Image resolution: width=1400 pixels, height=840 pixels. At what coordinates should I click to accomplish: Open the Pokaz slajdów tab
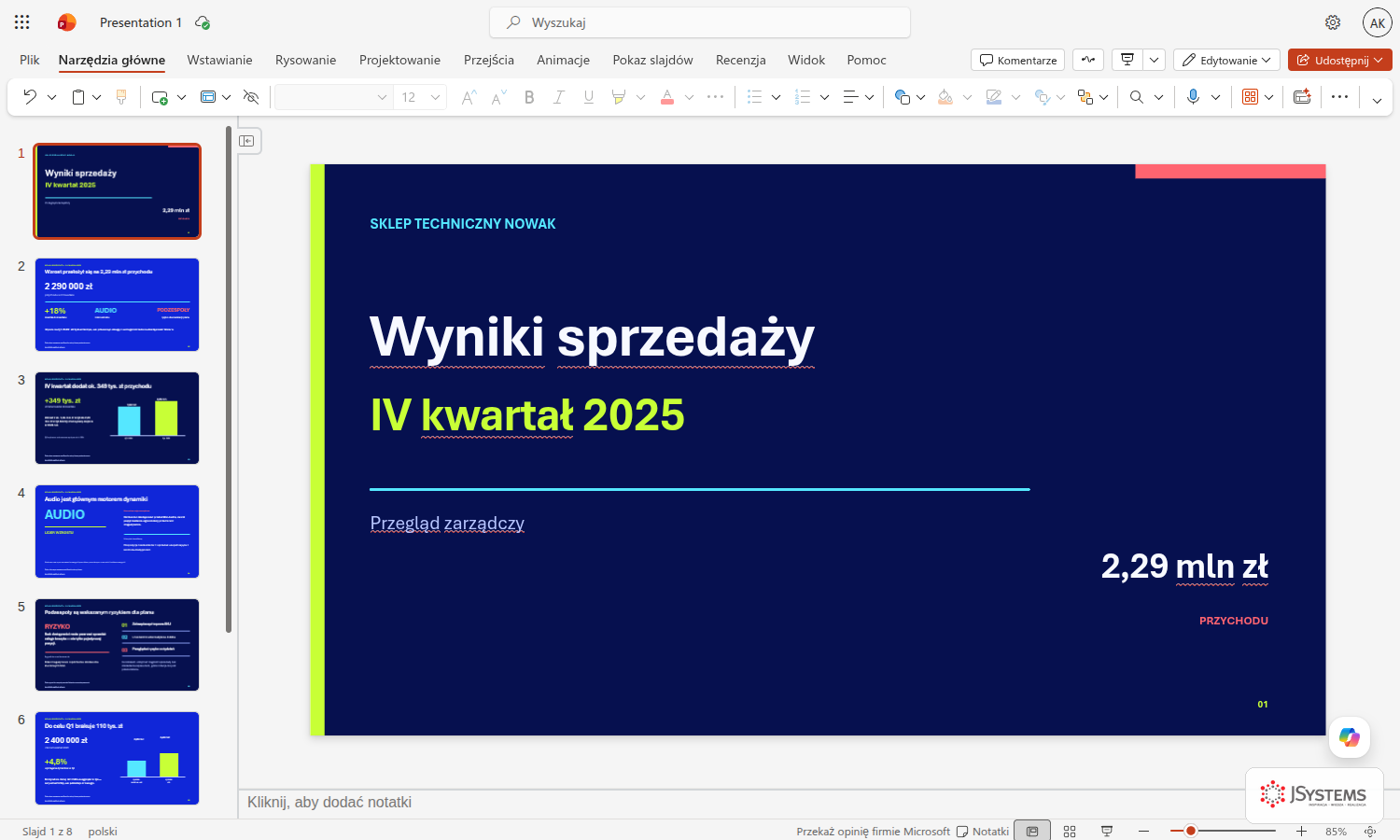pyautogui.click(x=652, y=60)
